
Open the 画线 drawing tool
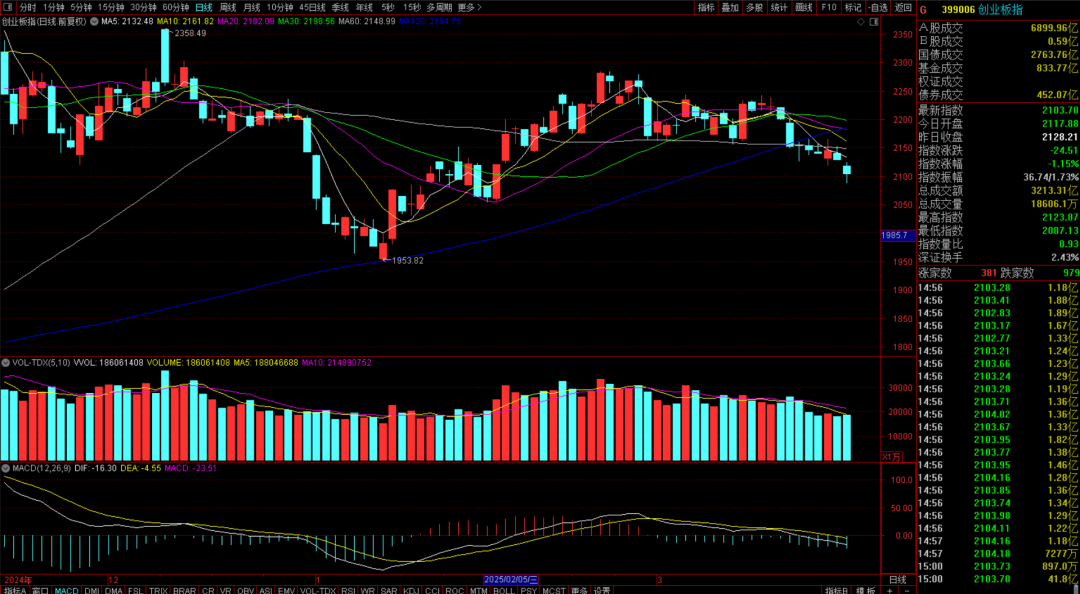[803, 7]
